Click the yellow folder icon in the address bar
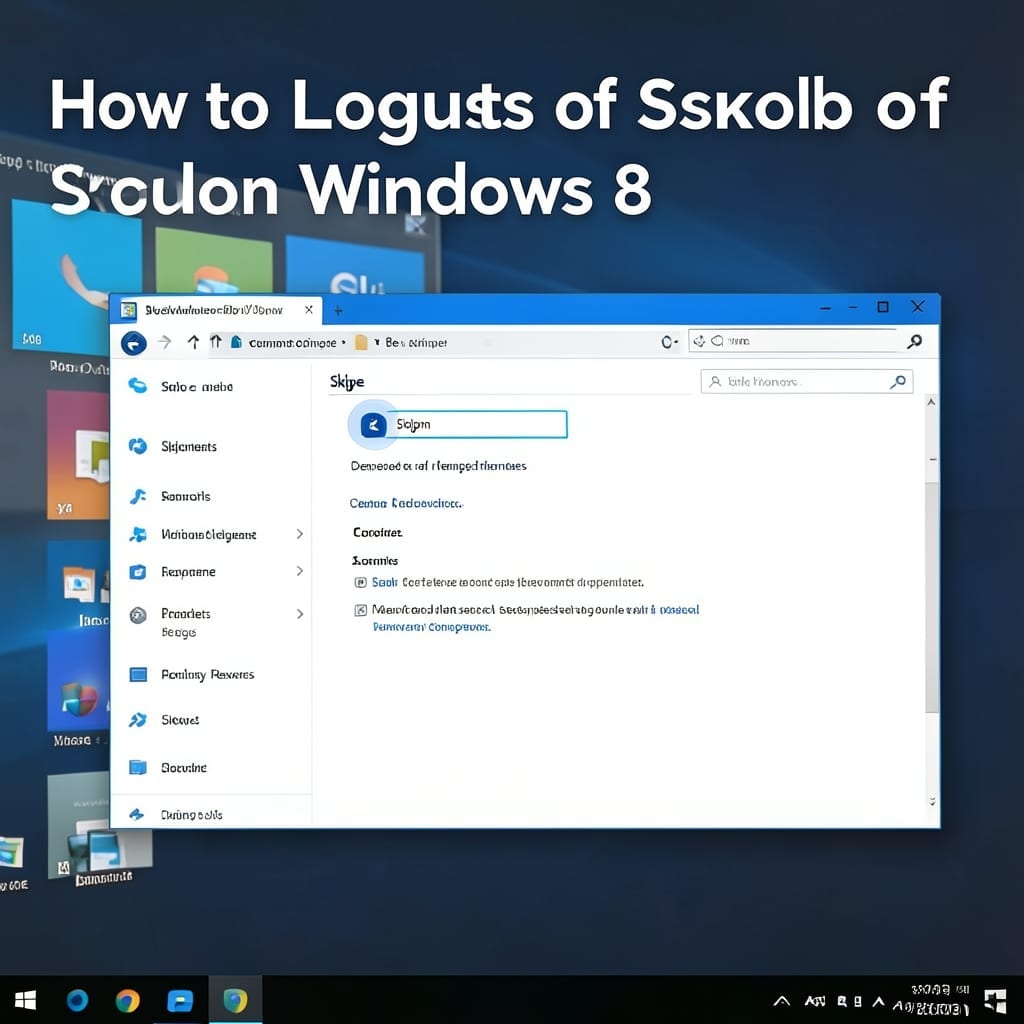The height and width of the screenshot is (1024, 1024). coord(361,342)
